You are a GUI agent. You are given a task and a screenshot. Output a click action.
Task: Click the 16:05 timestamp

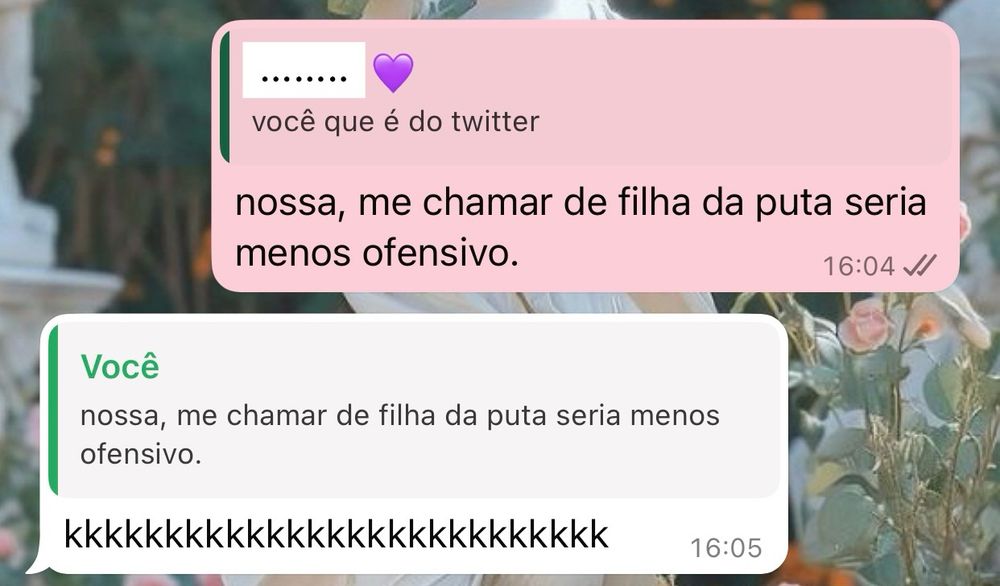(726, 548)
